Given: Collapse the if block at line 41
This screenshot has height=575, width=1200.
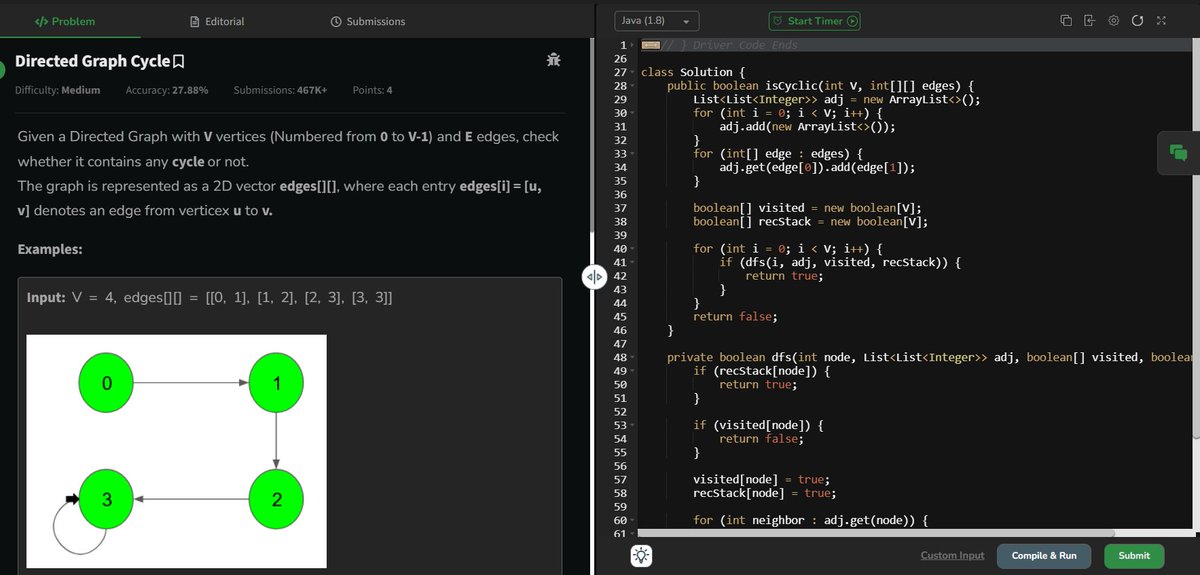Looking at the screenshot, I should pos(632,262).
